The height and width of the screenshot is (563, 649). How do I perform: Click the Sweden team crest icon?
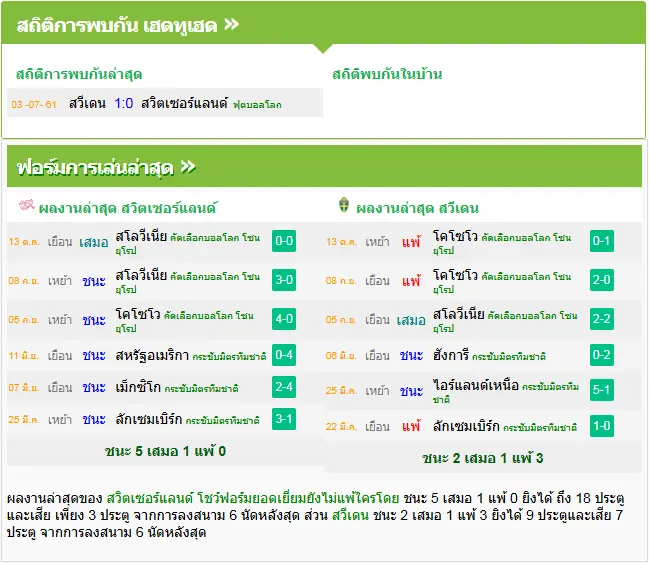[344, 205]
